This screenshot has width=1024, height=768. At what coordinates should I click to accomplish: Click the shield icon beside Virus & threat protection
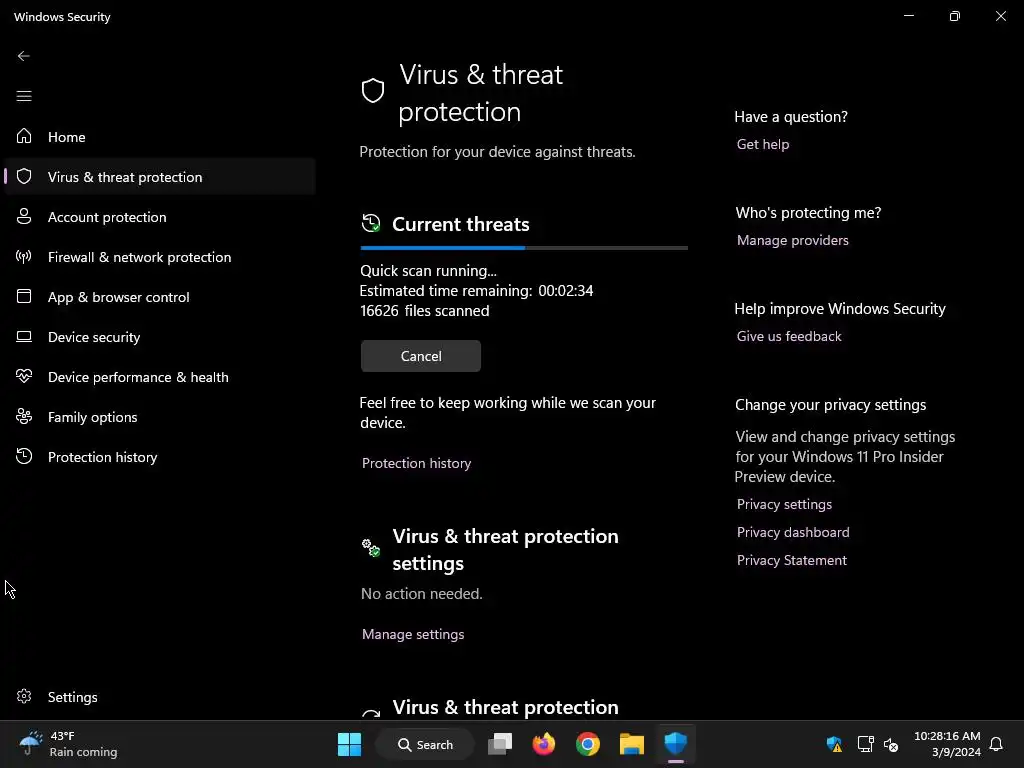[24, 176]
